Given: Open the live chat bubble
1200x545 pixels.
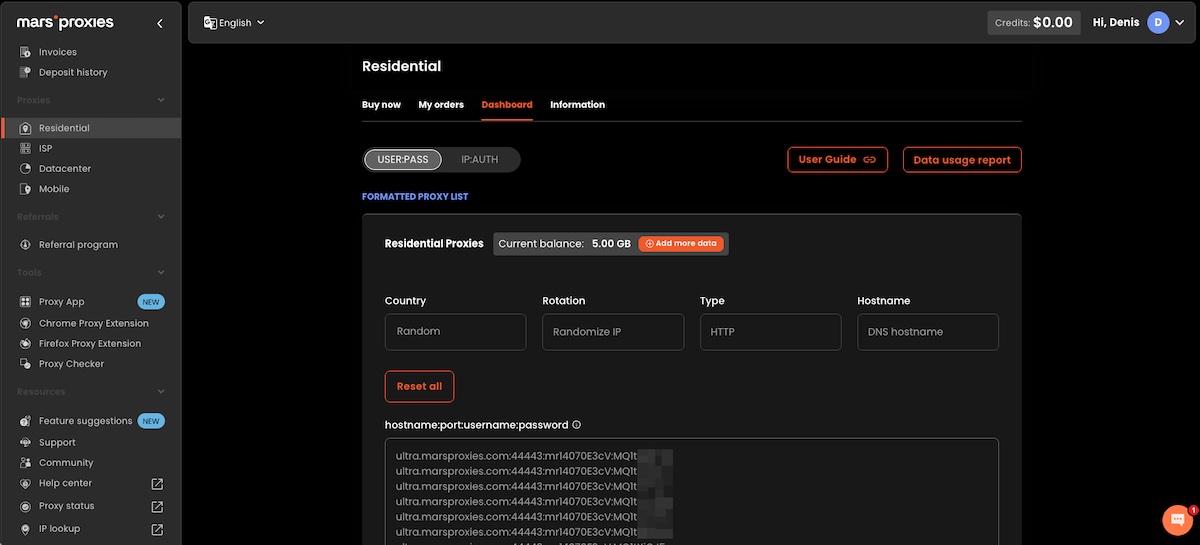Looking at the screenshot, I should tap(1177, 520).
